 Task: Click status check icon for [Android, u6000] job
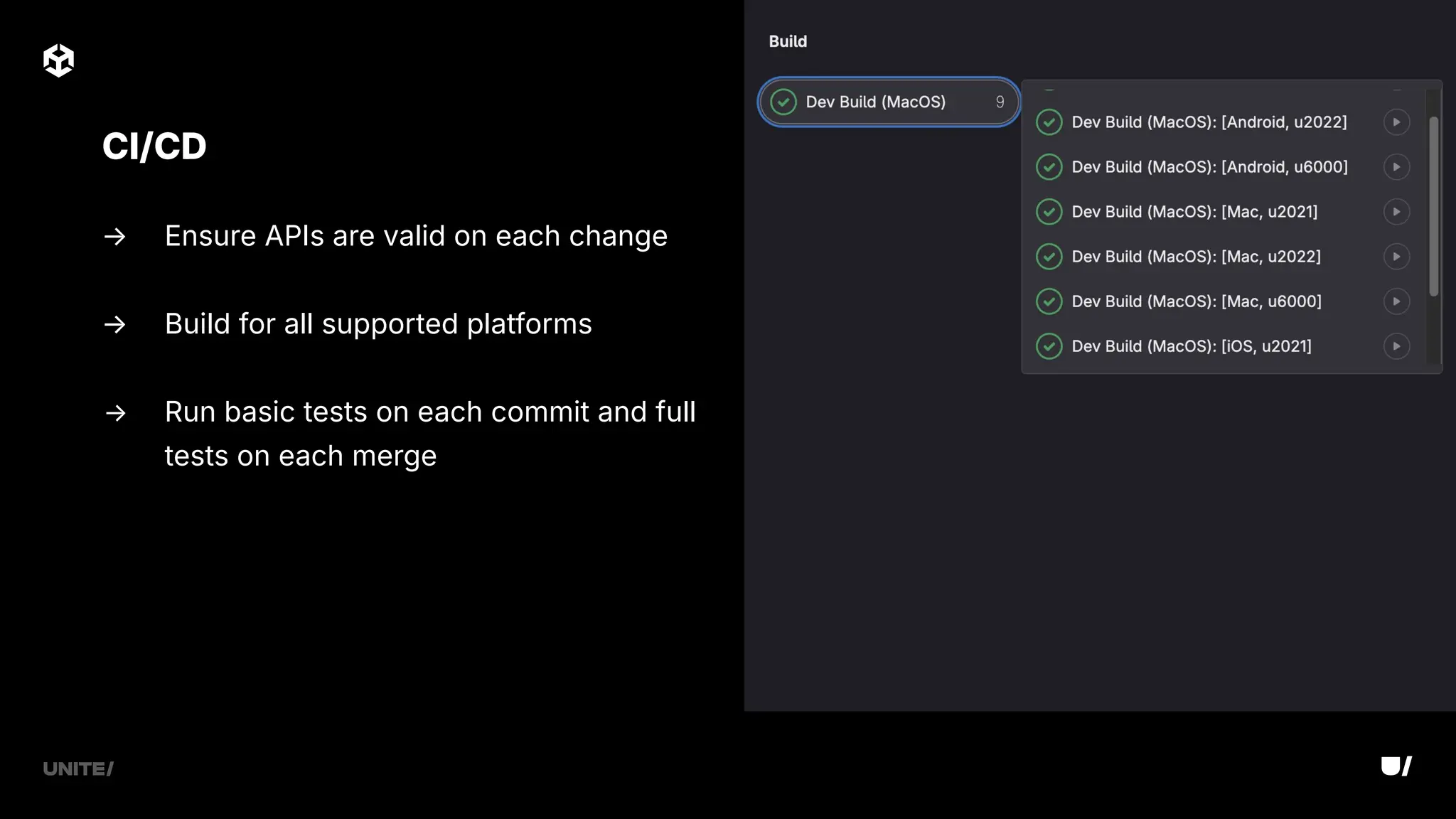point(1049,167)
